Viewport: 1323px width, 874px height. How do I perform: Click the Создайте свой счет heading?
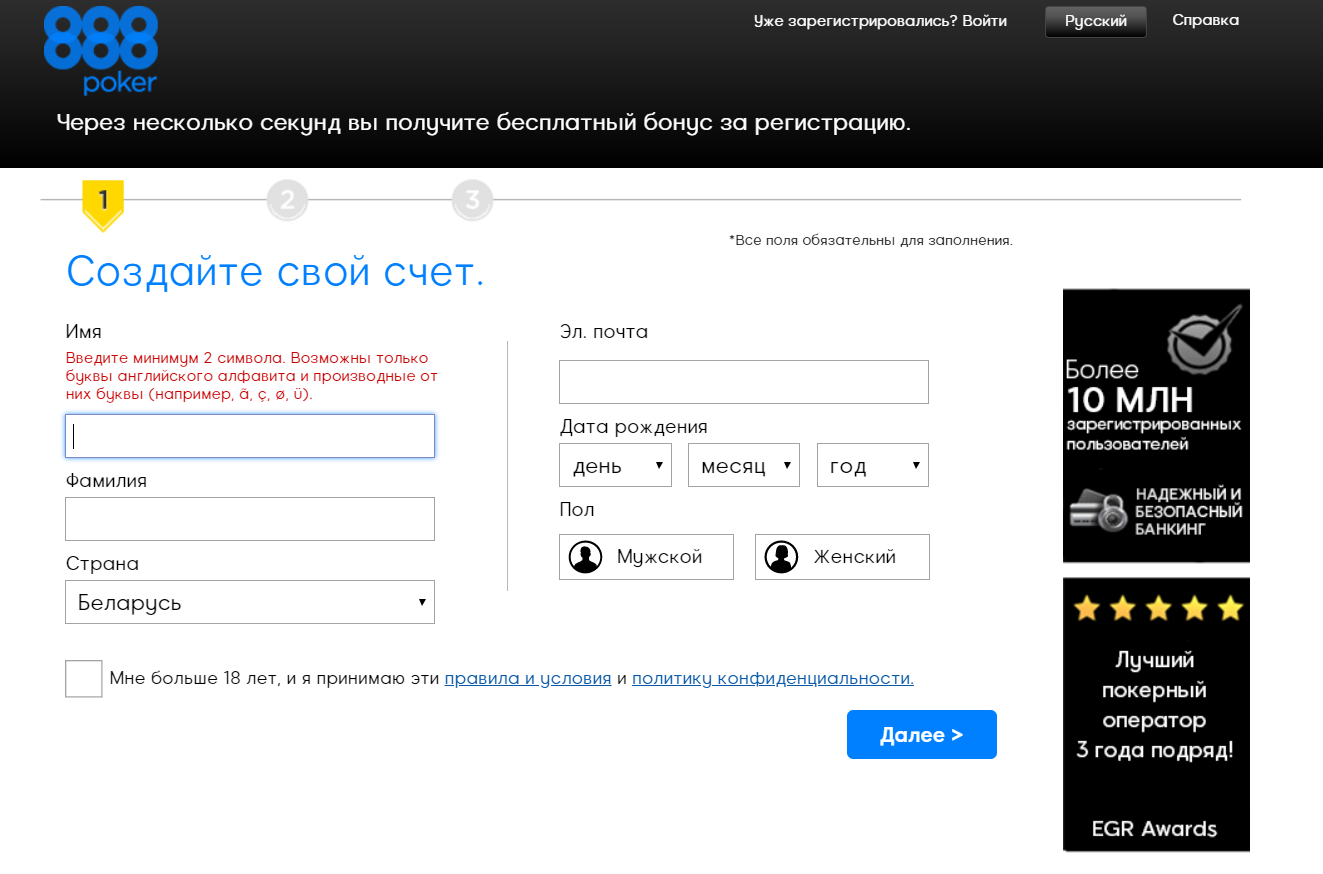(x=275, y=271)
